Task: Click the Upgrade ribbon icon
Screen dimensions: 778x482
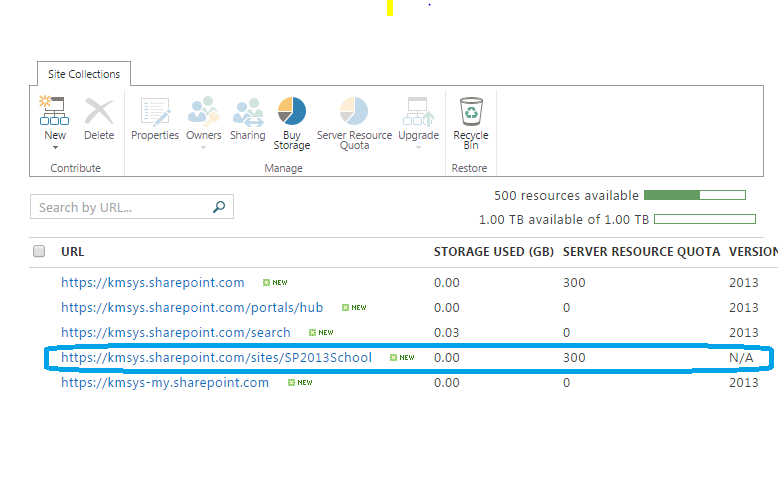Action: coord(418,111)
